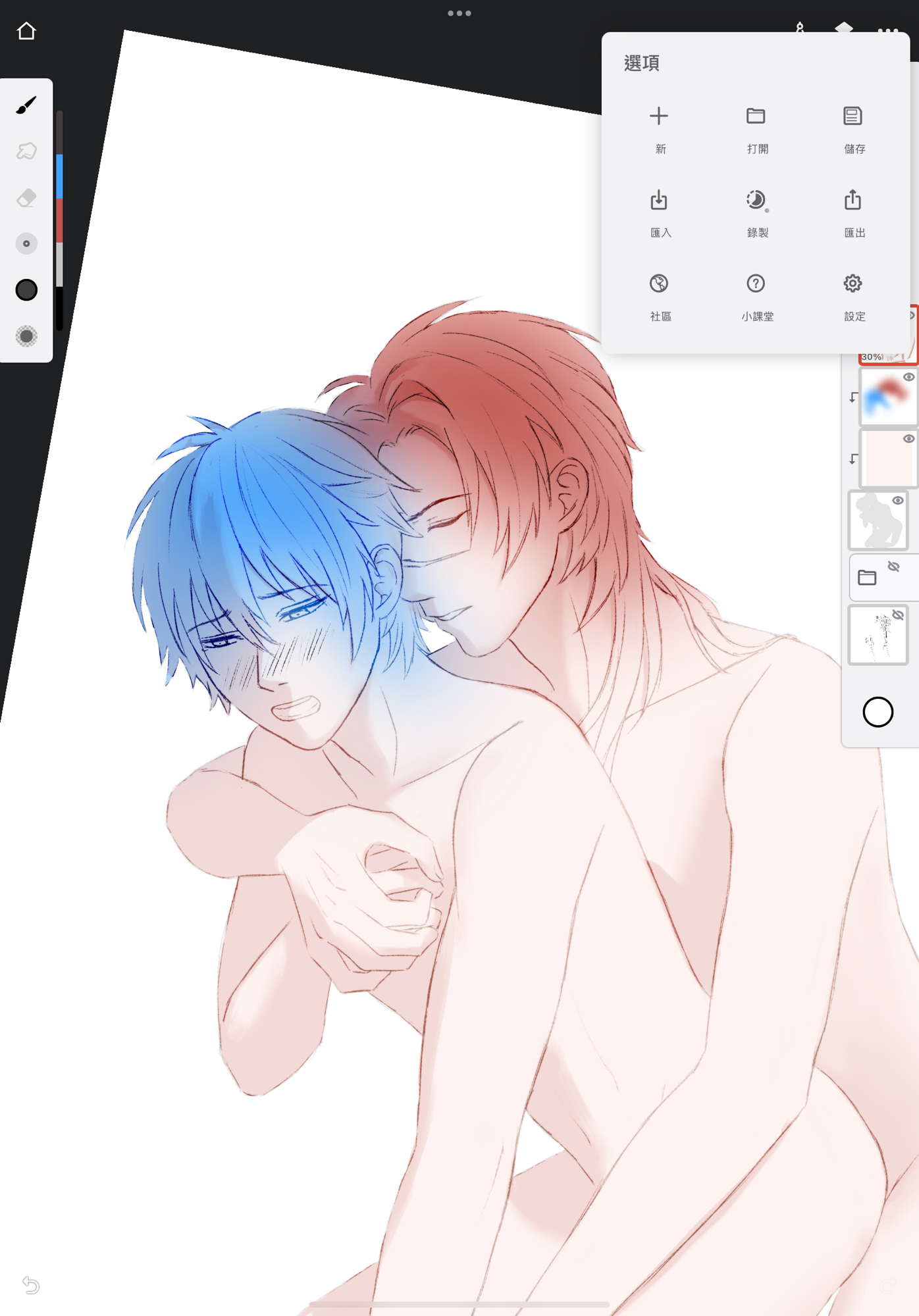Open the three-dot menu at top center
Image resolution: width=919 pixels, height=1316 pixels.
point(459,13)
